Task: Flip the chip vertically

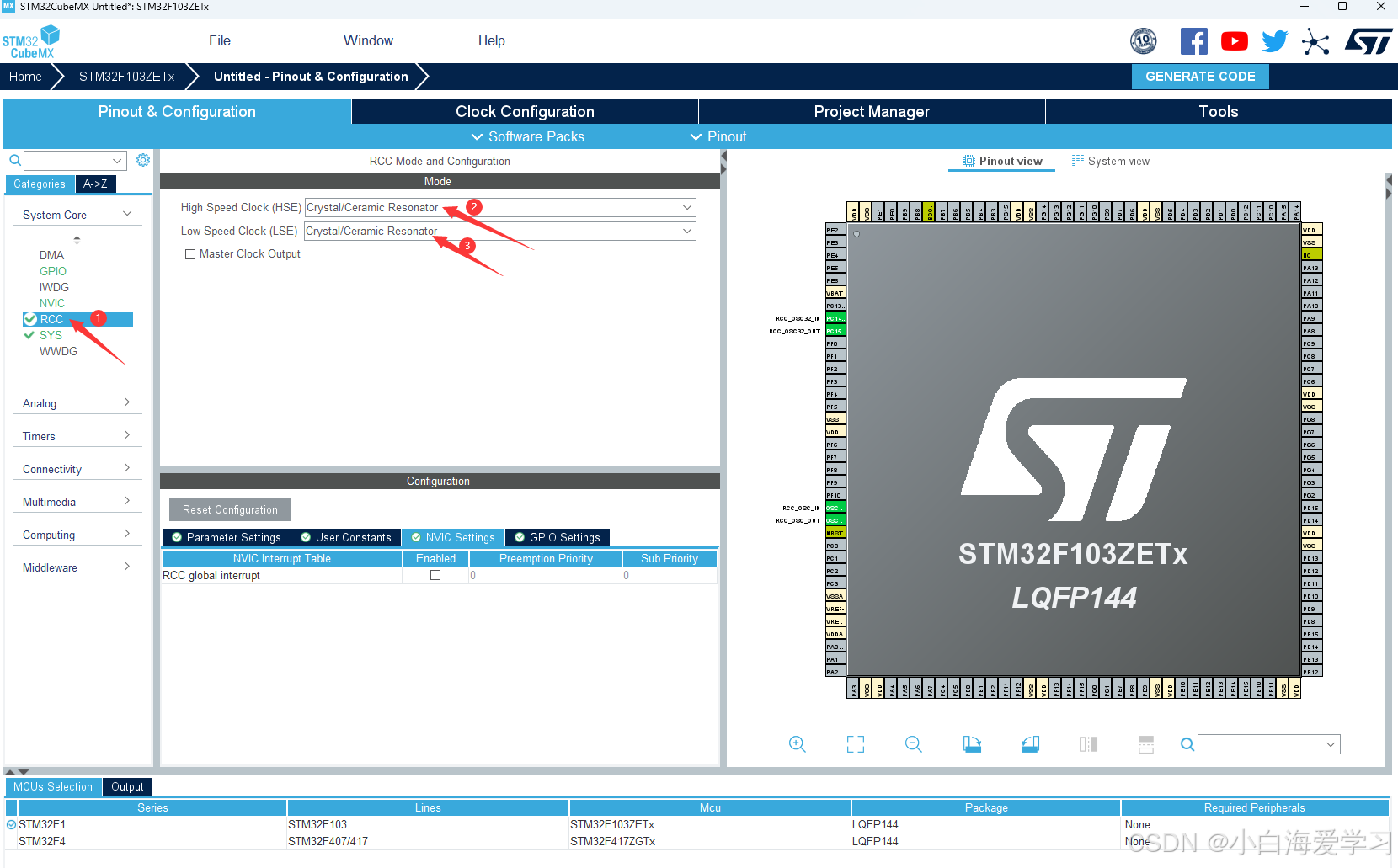Action: tap(1146, 744)
